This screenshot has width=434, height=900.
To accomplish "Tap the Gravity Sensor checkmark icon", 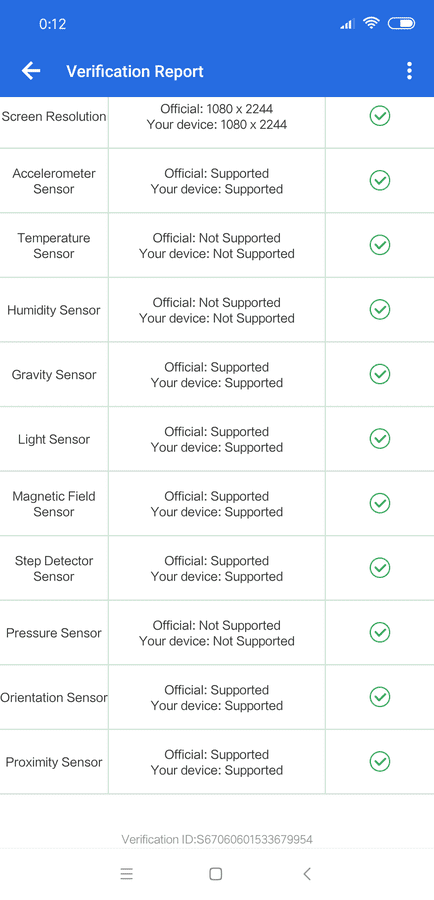I will (x=379, y=374).
